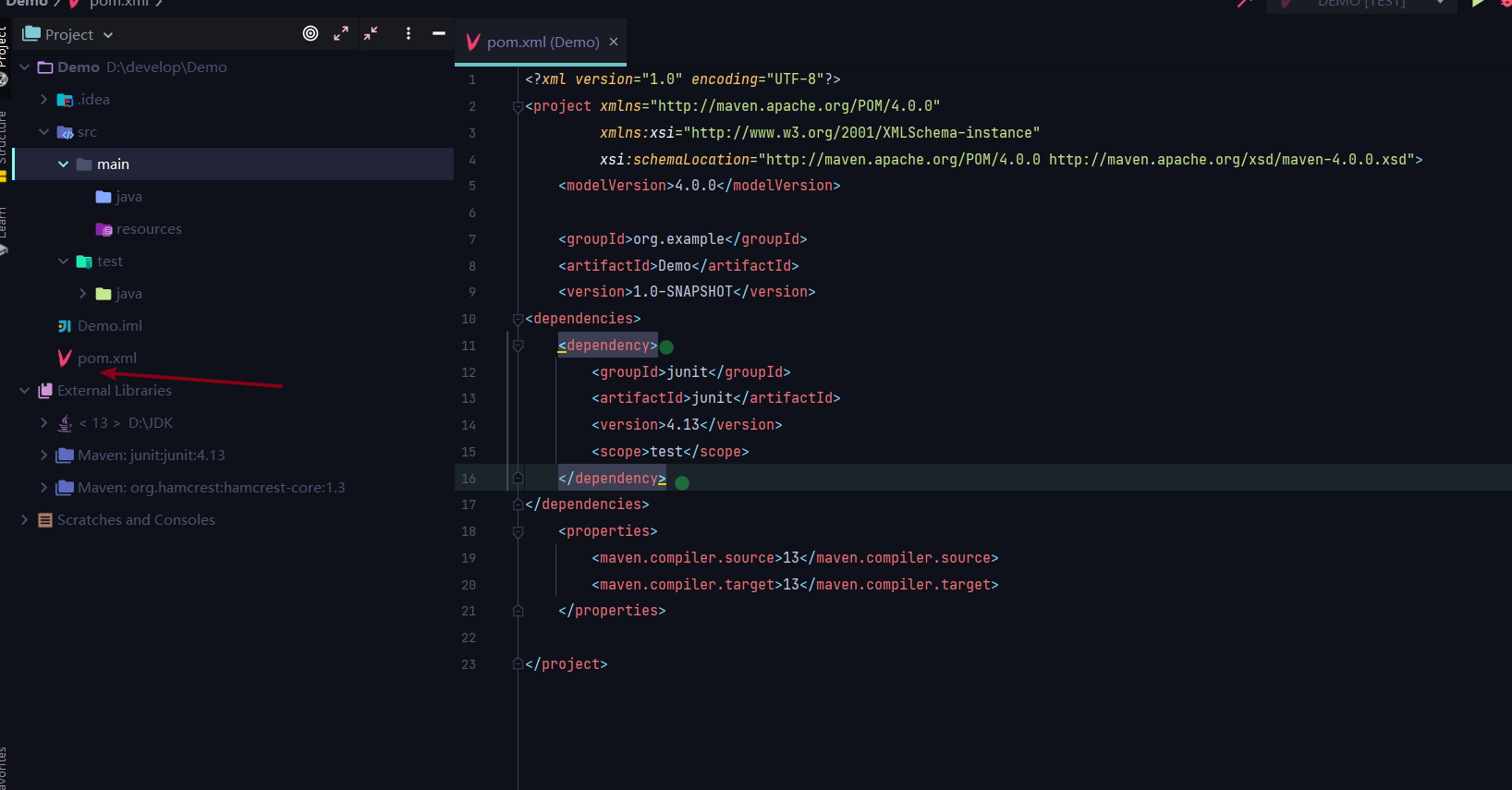Expand the .idea folder
Image resolution: width=1512 pixels, height=790 pixels.
click(43, 99)
